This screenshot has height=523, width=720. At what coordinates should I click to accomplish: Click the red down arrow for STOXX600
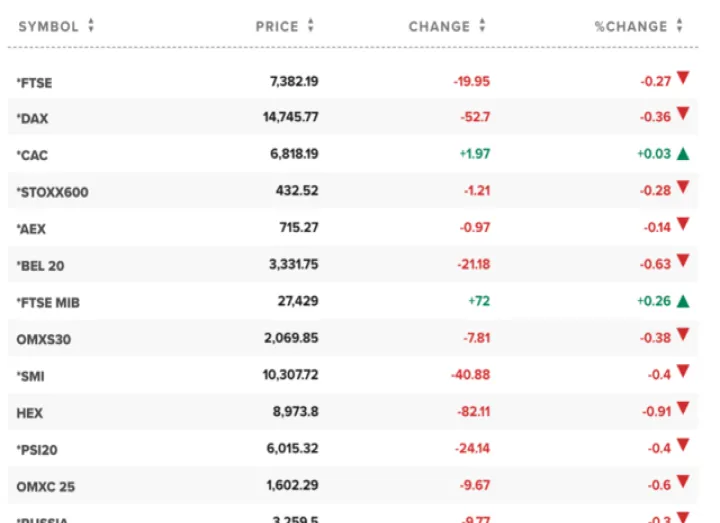tap(683, 188)
